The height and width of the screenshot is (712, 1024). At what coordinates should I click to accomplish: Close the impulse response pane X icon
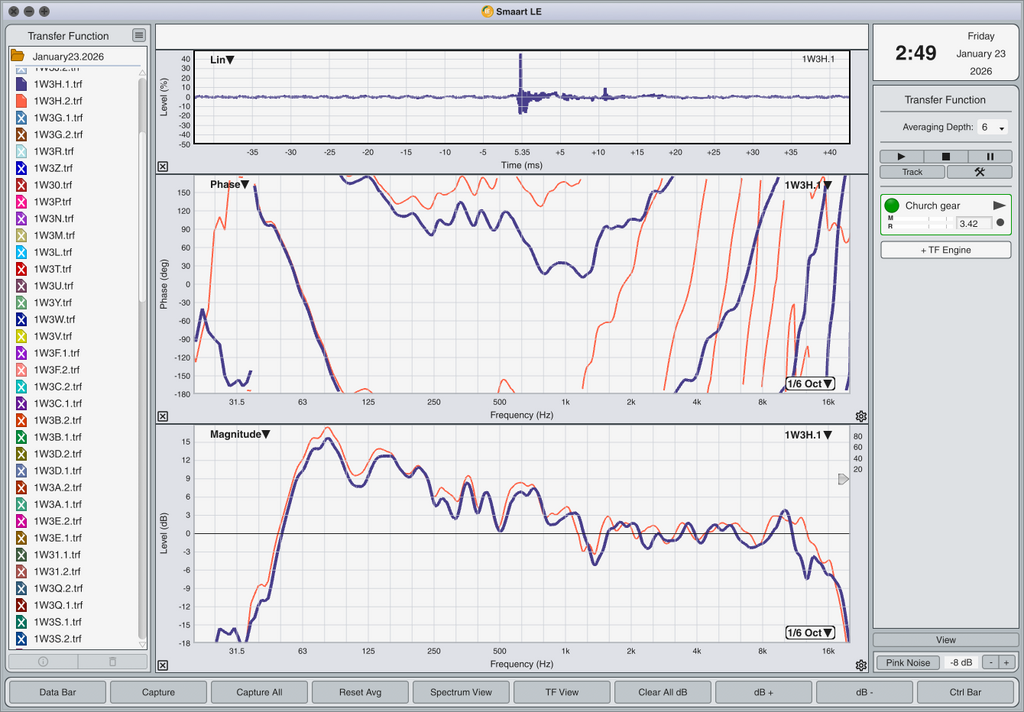tap(163, 167)
